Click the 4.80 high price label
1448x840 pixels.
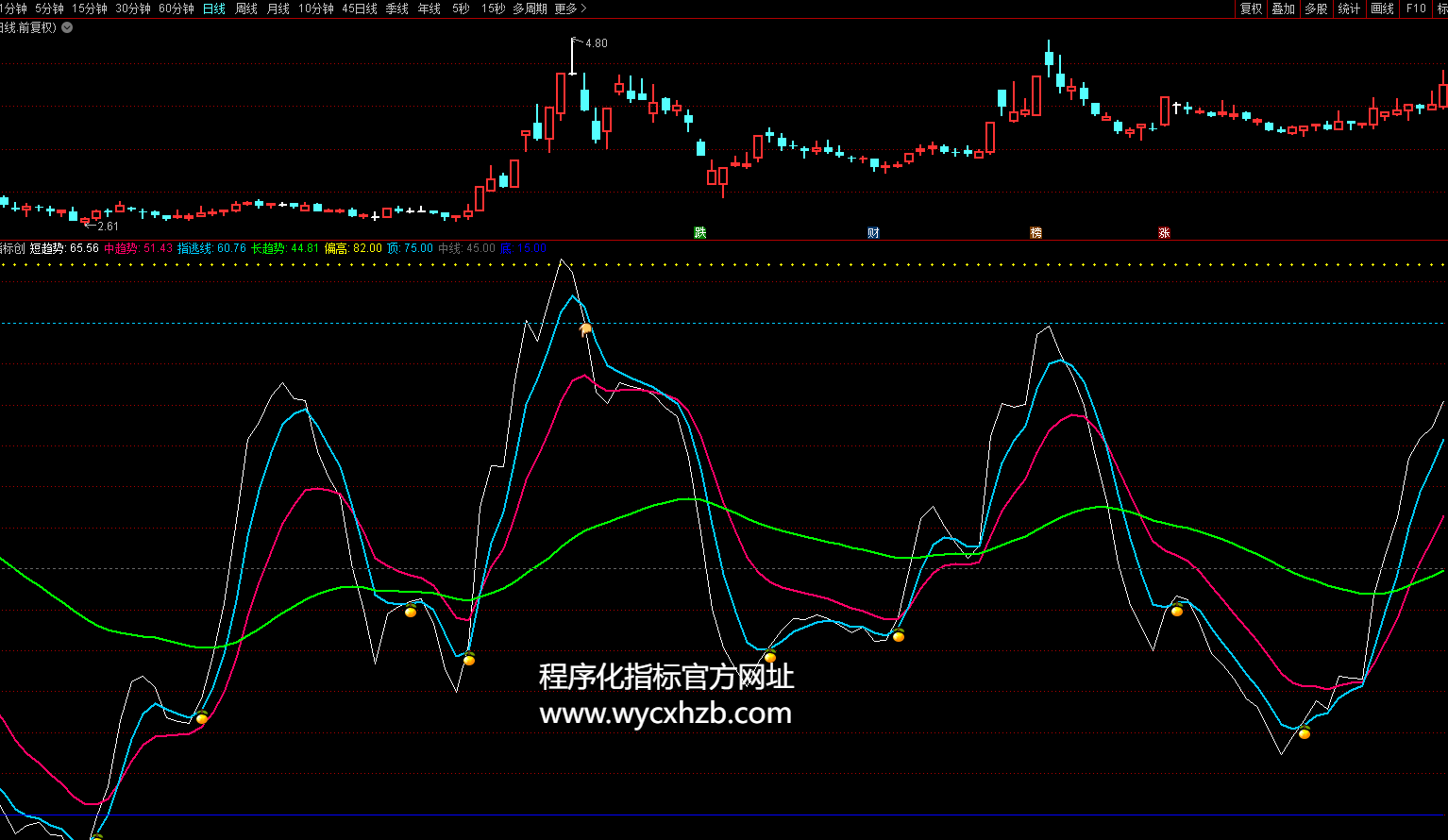pyautogui.click(x=597, y=43)
